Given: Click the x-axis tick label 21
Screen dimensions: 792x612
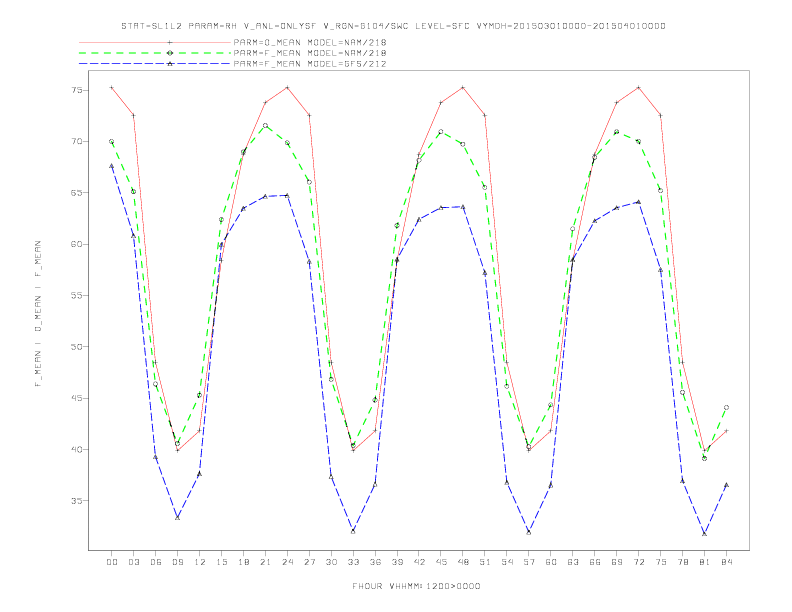Looking at the screenshot, I should tap(265, 562).
